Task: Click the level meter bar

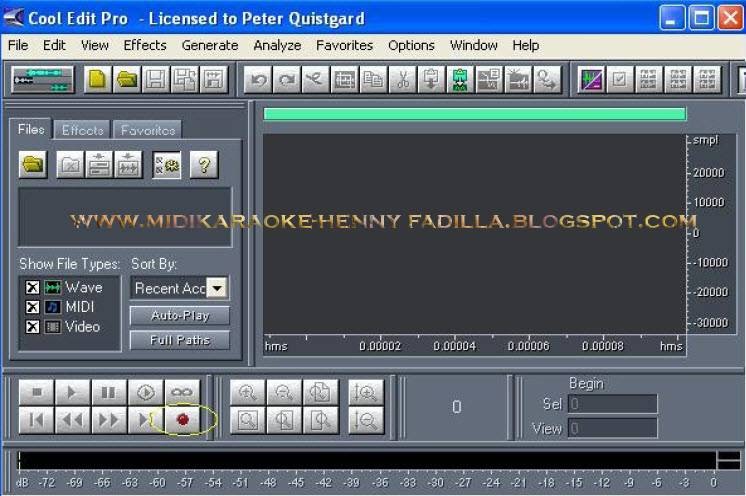Action: 367,460
